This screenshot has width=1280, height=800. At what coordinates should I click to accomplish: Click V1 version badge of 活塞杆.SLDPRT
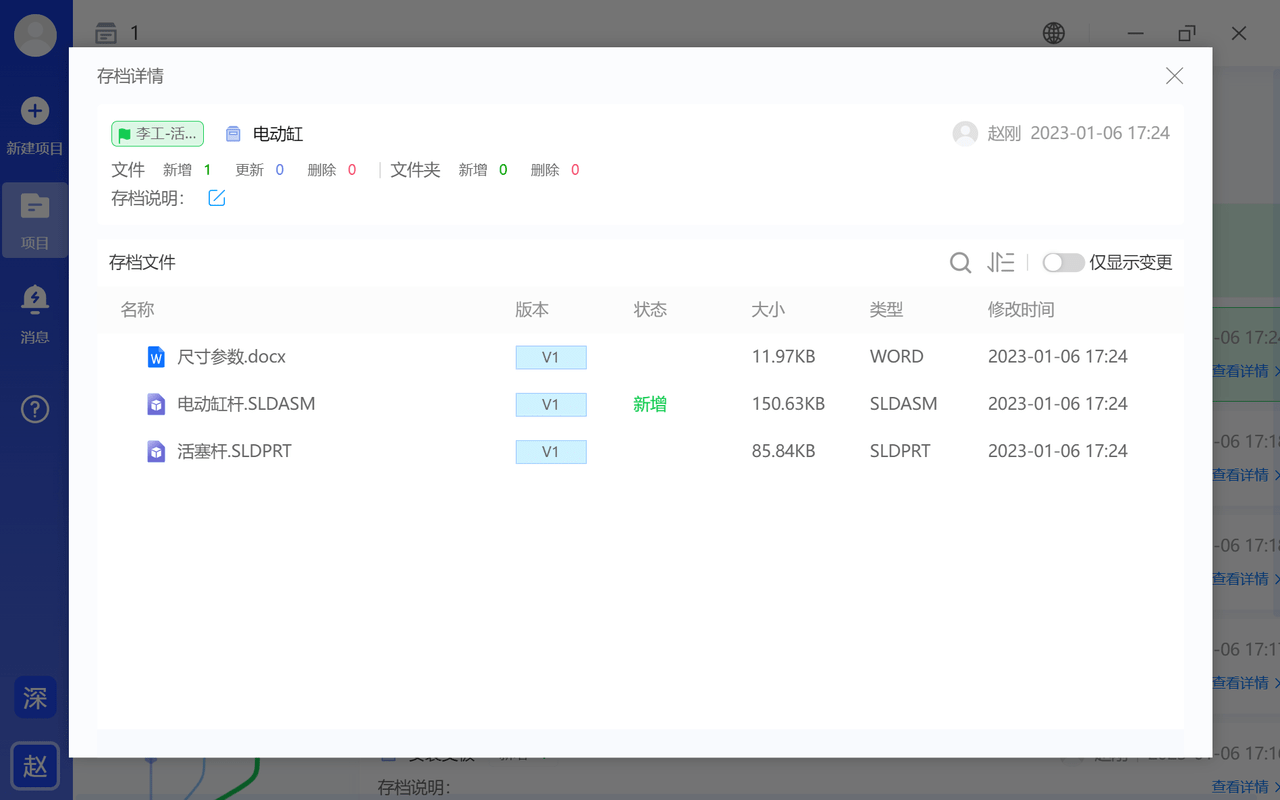[x=551, y=451]
